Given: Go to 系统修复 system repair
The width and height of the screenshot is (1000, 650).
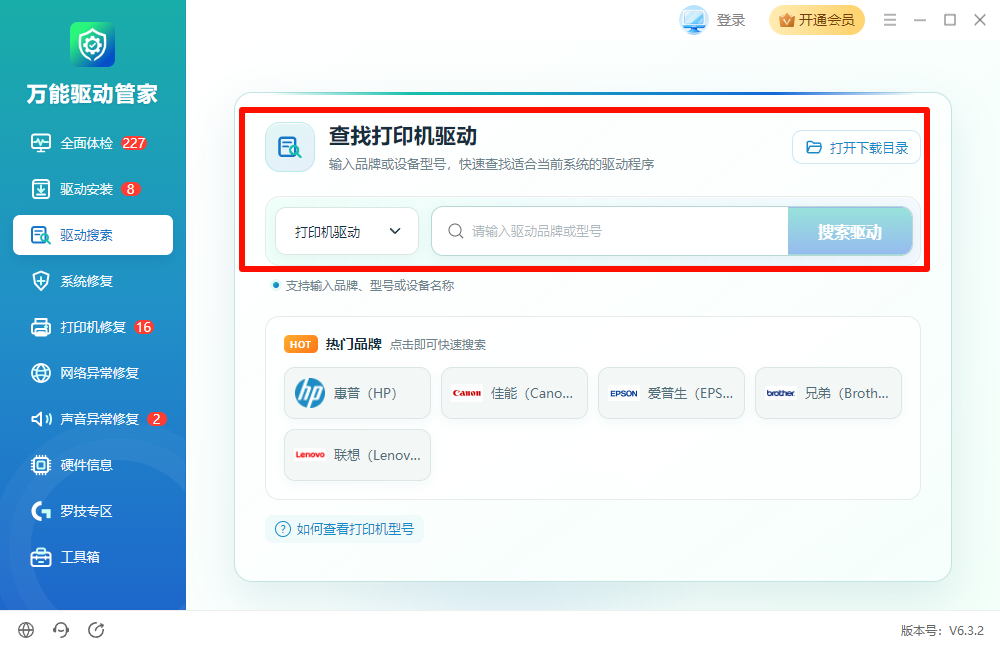Looking at the screenshot, I should click(x=92, y=281).
